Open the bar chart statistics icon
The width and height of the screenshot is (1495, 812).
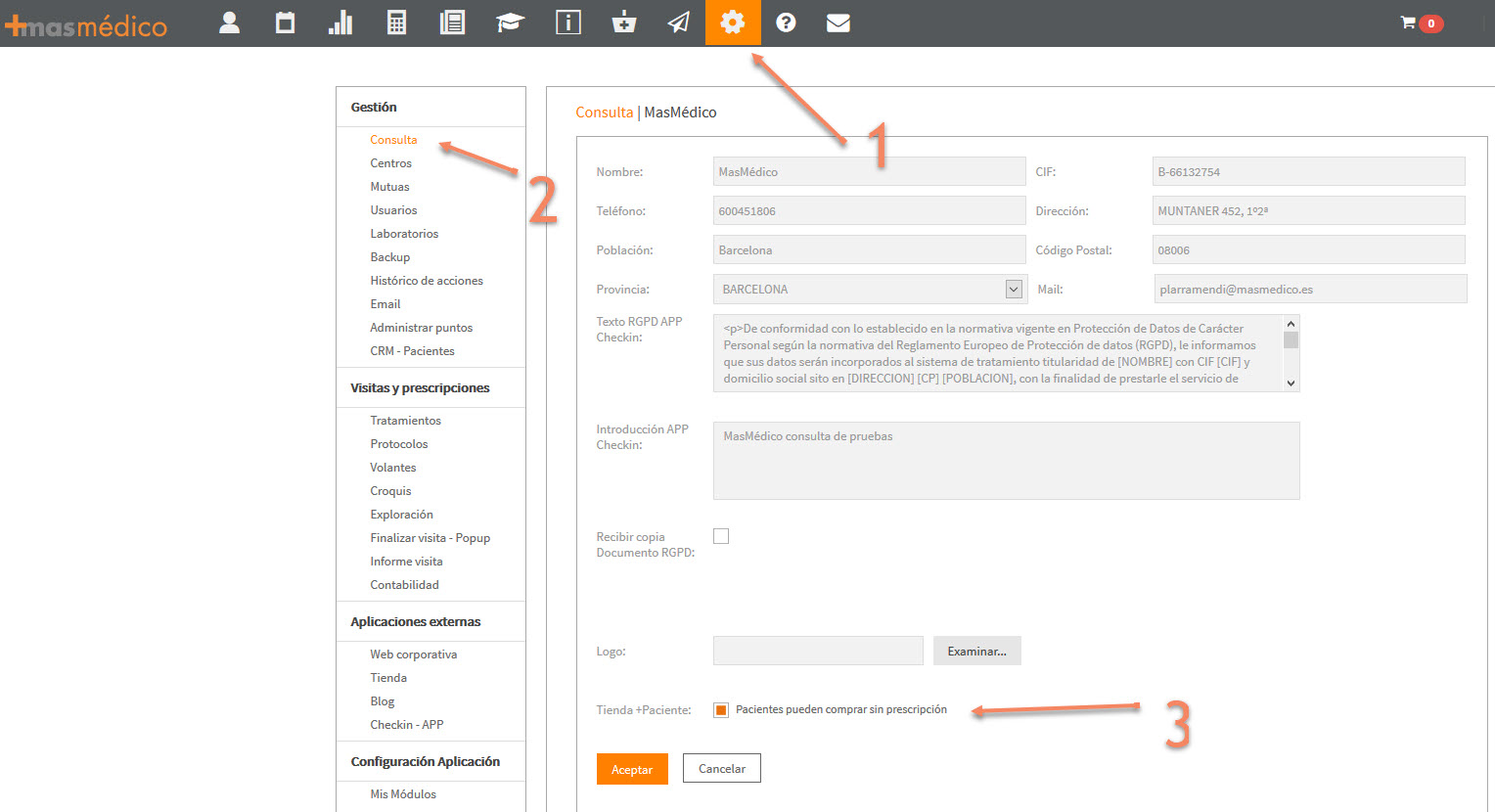[340, 23]
